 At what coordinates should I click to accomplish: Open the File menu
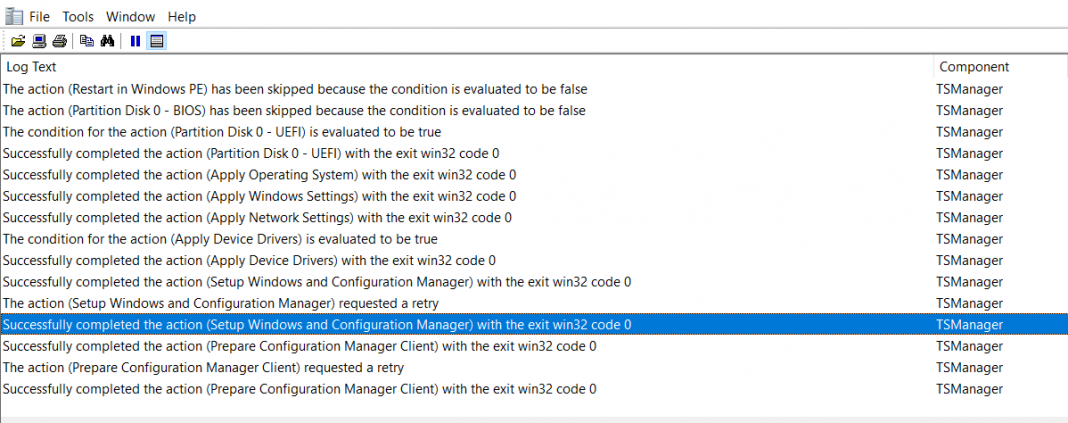click(x=40, y=16)
